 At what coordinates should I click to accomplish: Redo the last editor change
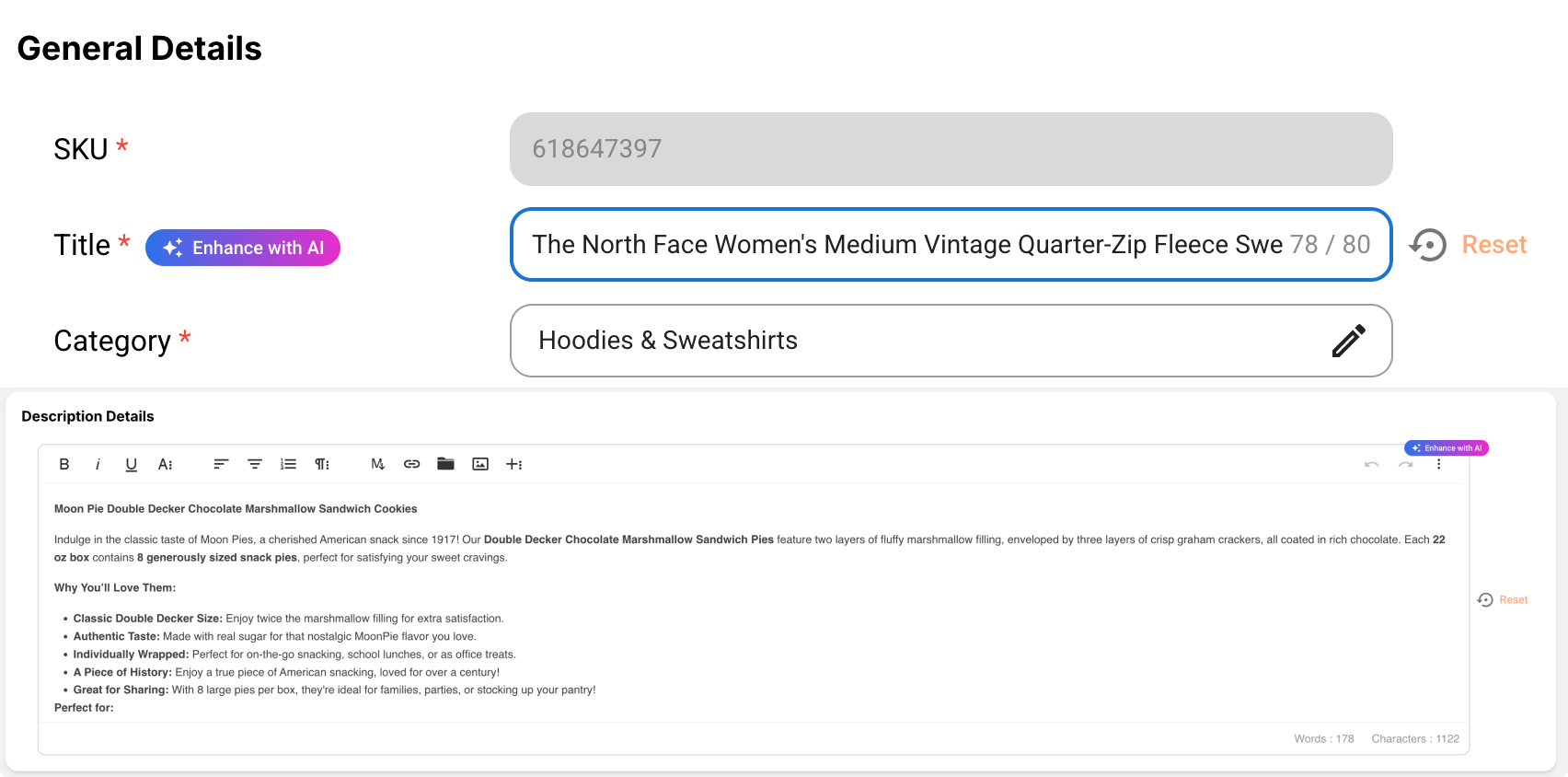click(1406, 464)
